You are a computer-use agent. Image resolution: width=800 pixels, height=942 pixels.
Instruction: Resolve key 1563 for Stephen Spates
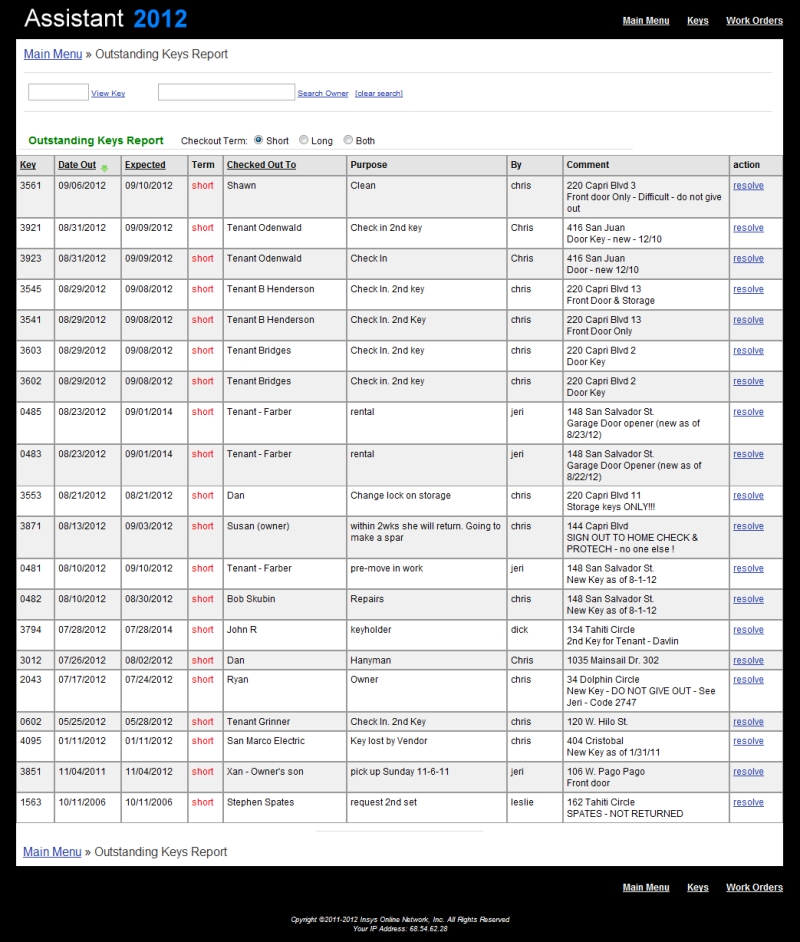(748, 803)
